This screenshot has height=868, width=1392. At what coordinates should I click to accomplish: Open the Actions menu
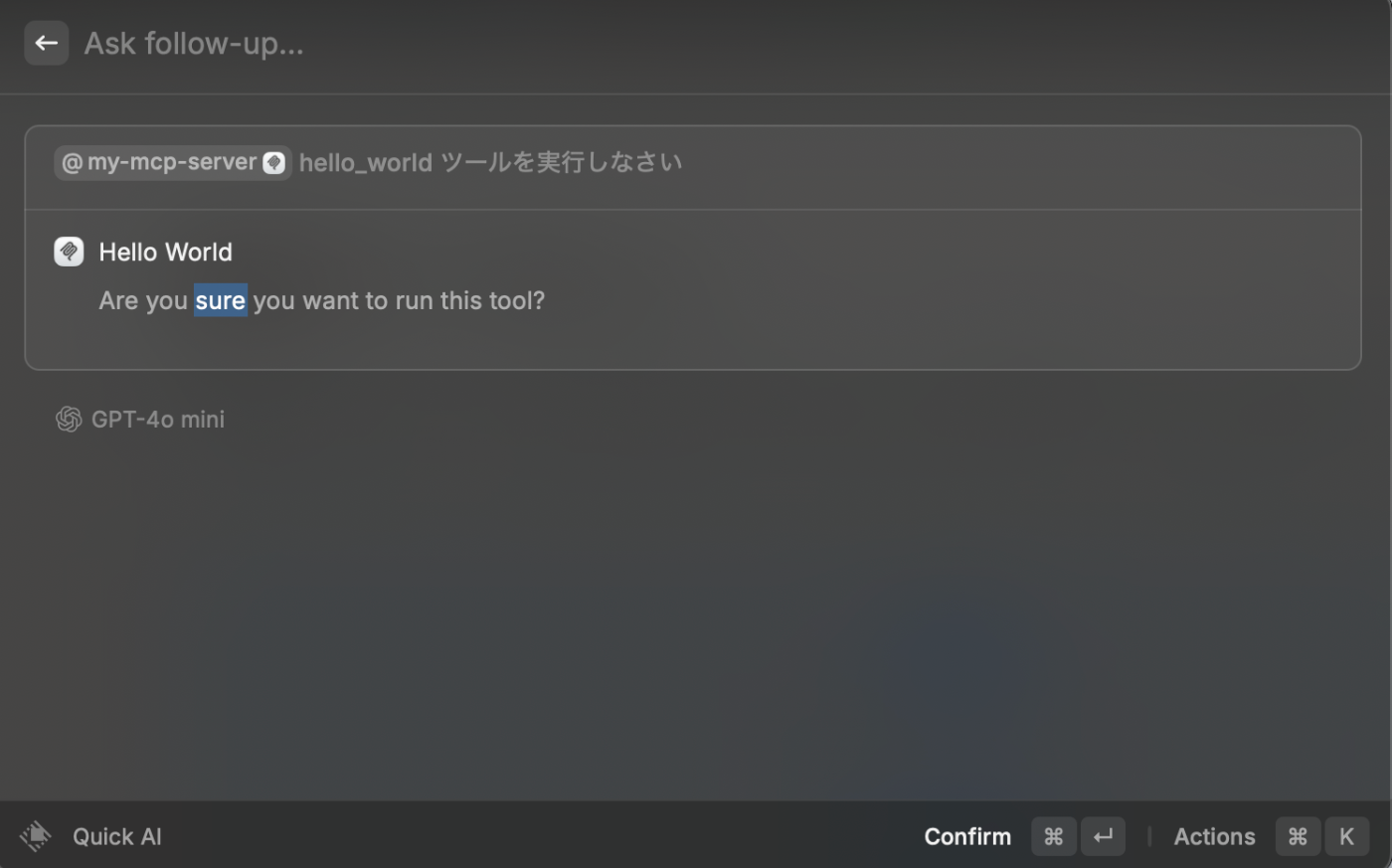click(1215, 837)
